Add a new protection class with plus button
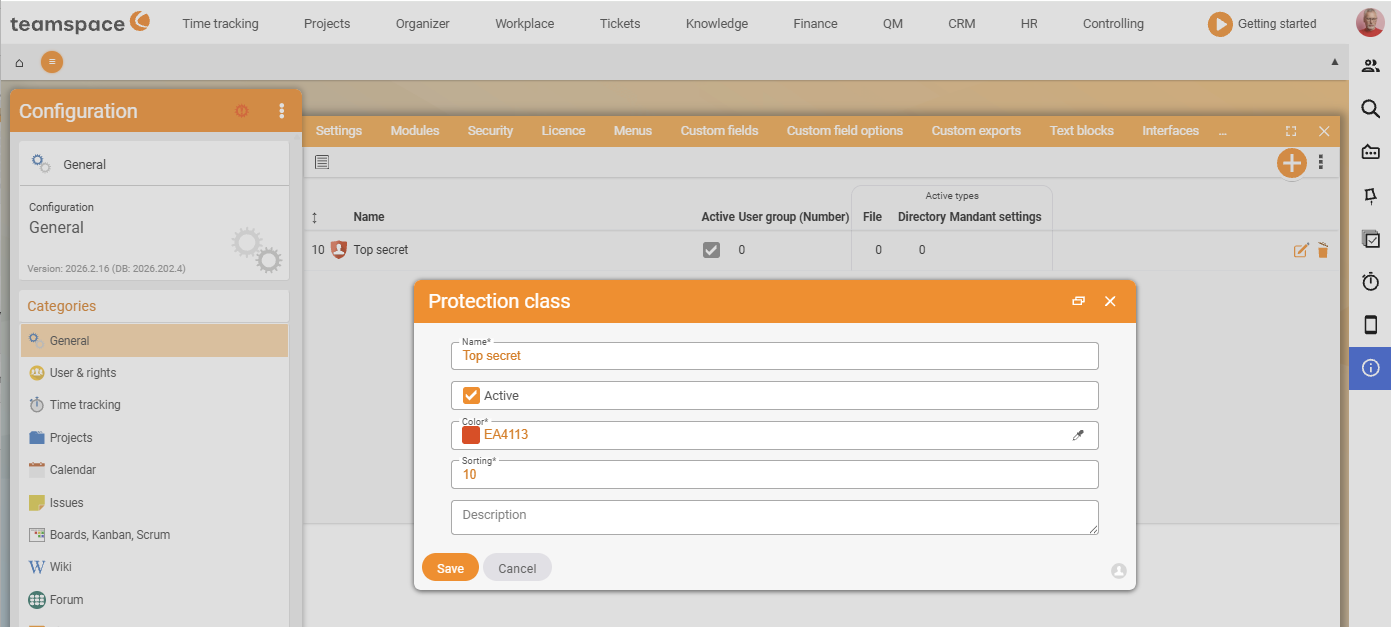 click(x=1292, y=163)
